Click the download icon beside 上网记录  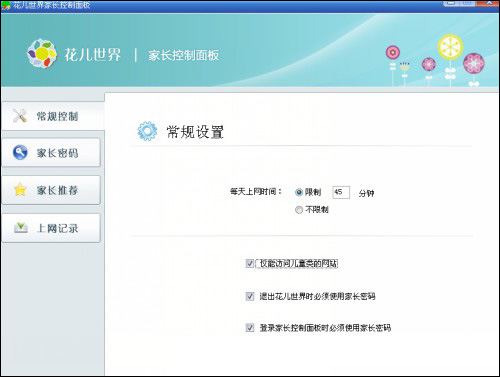coord(21,228)
